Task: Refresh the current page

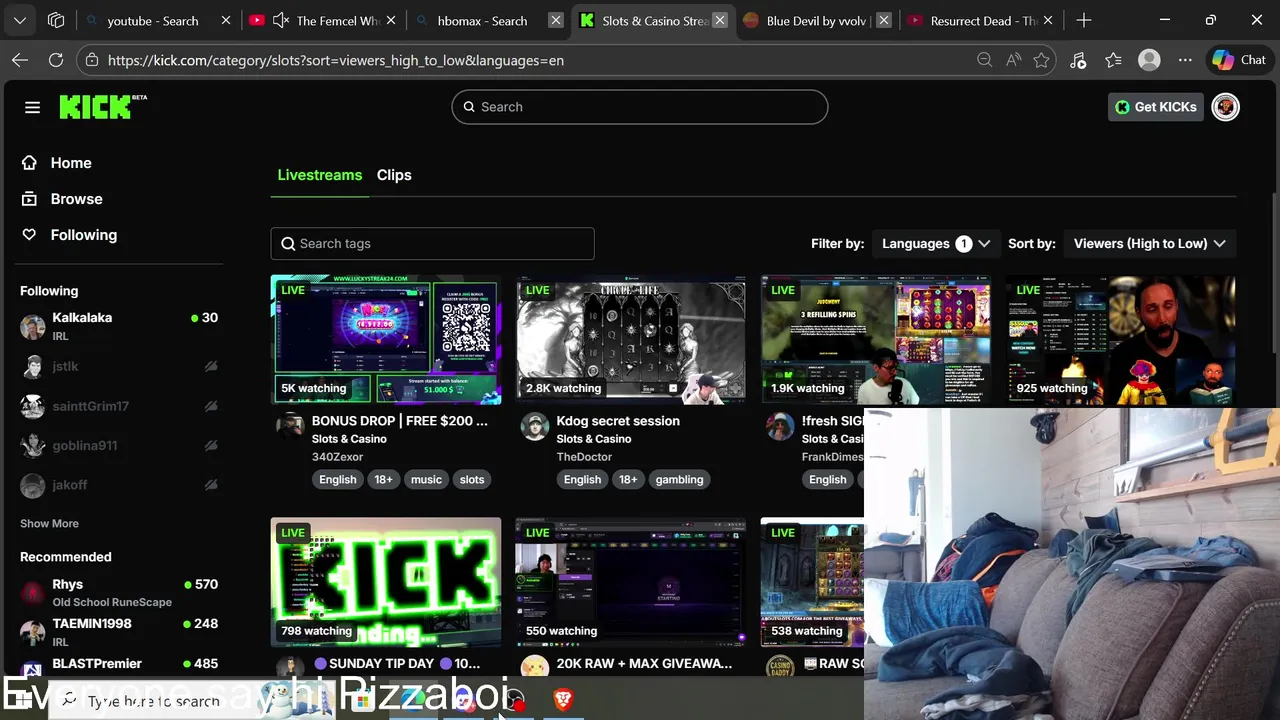Action: [x=56, y=60]
